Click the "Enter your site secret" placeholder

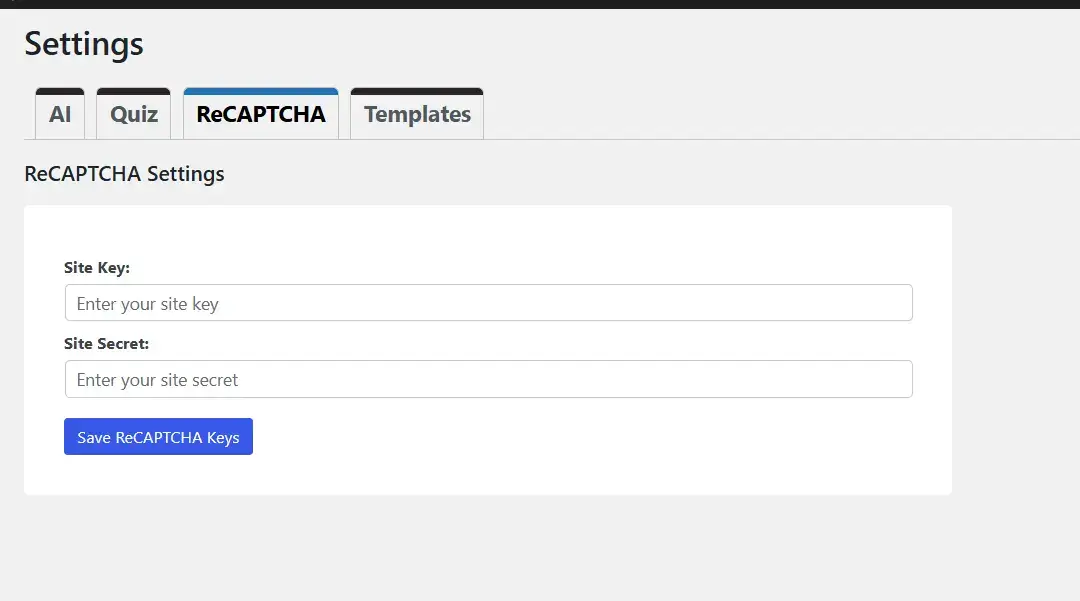click(x=158, y=380)
